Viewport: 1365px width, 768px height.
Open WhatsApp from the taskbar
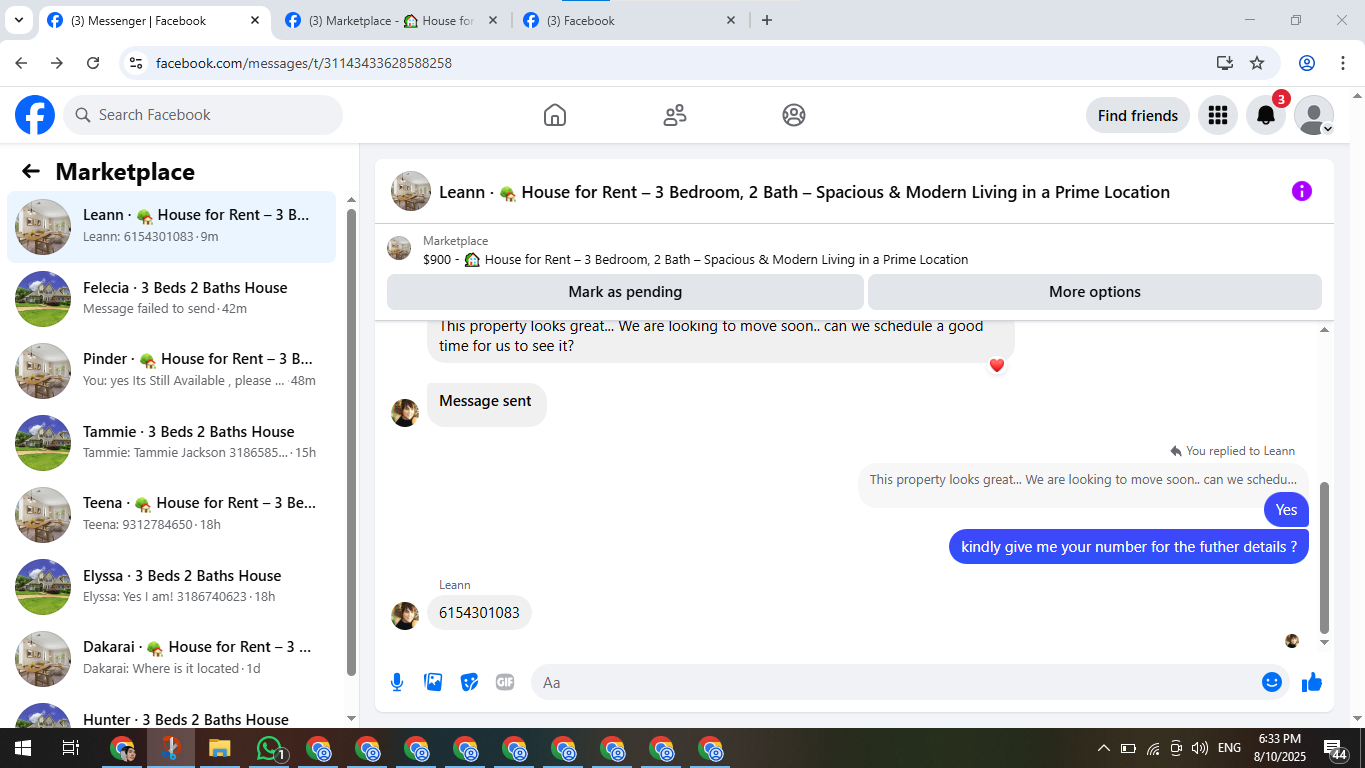click(269, 748)
